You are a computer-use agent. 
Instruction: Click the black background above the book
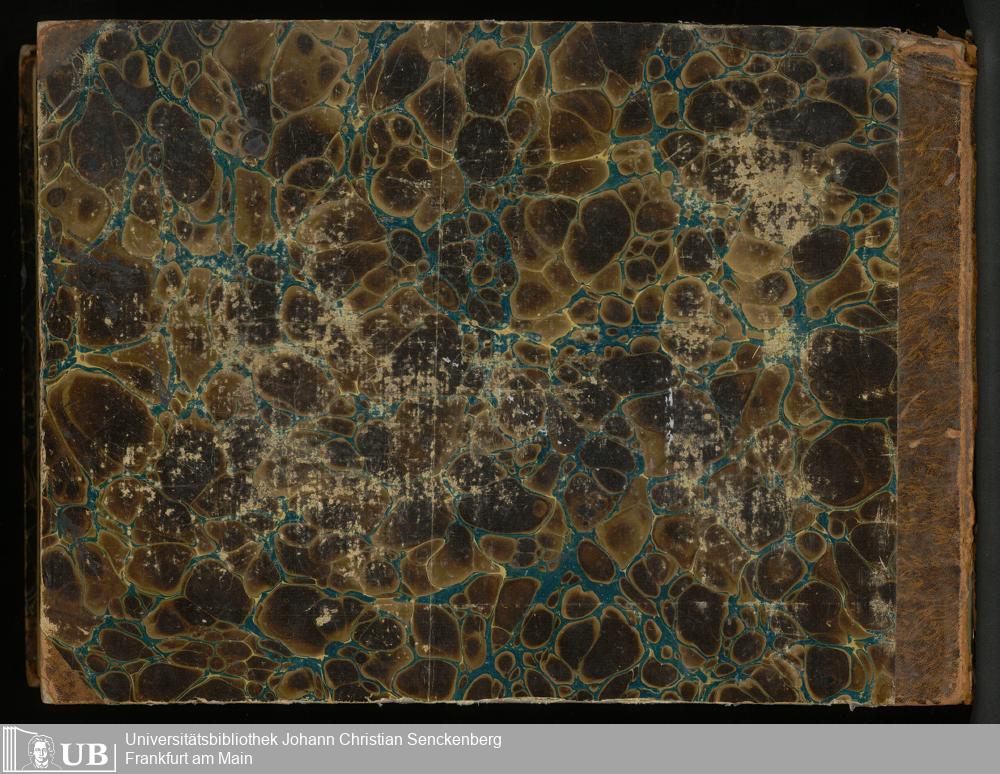(500, 9)
